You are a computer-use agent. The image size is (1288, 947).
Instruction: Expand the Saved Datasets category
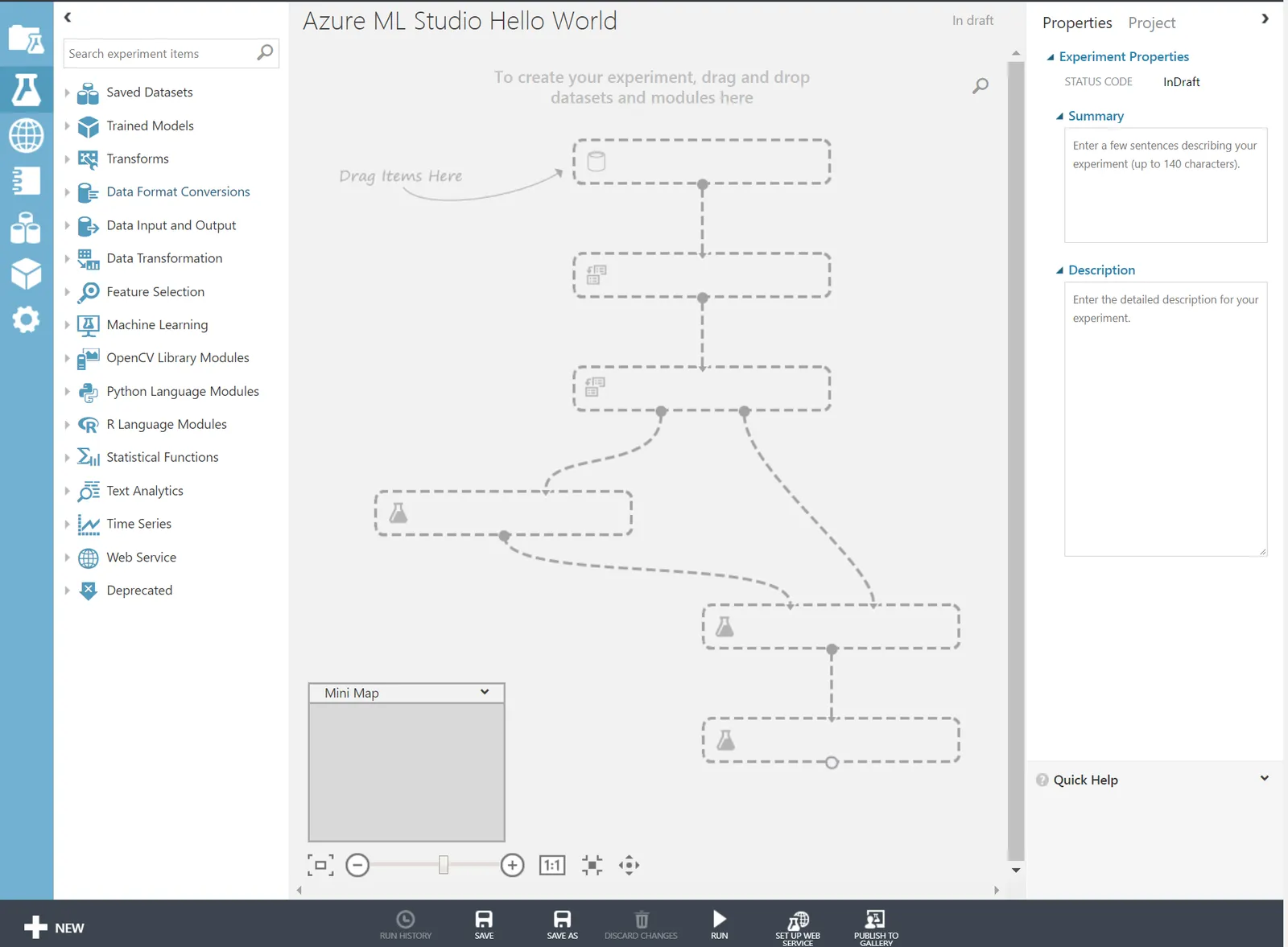coord(68,93)
